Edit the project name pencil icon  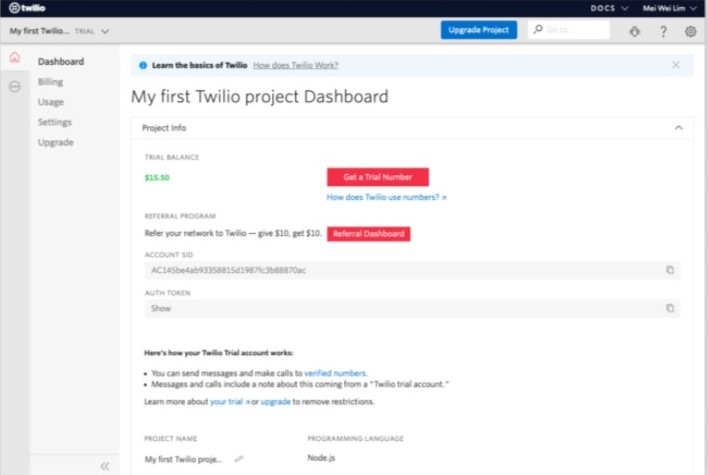pyautogui.click(x=239, y=459)
